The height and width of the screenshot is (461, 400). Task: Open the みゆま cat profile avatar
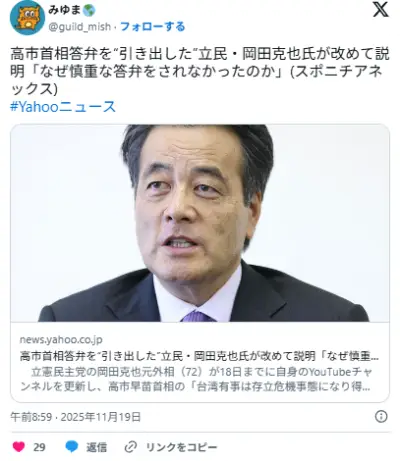(x=27, y=17)
